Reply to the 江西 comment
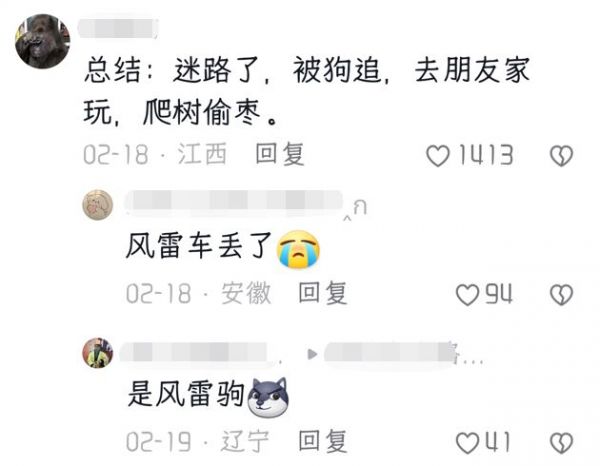Screen dimensions: 600x466 [280, 154]
